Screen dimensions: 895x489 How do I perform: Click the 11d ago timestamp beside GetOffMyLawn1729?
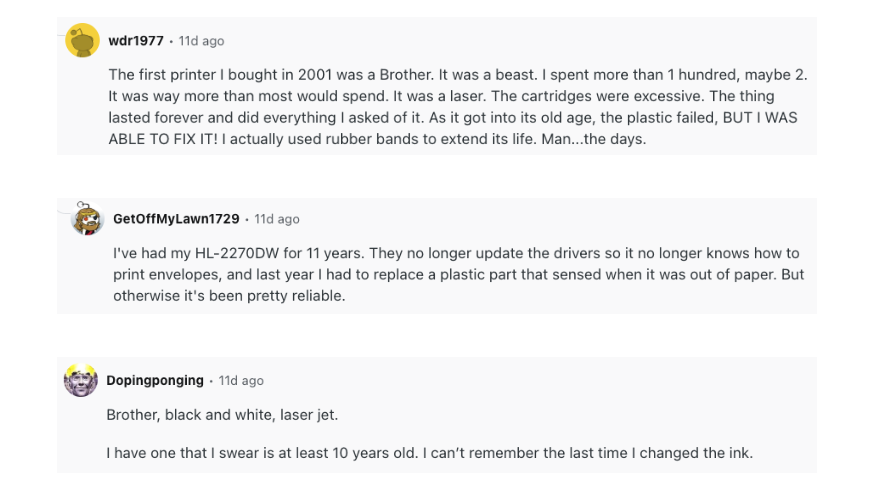pos(277,219)
